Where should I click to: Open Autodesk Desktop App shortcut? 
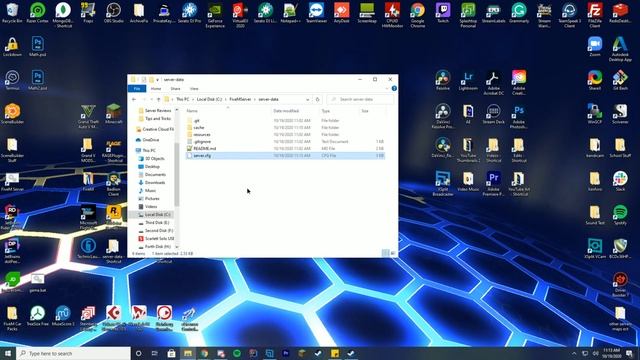(x=620, y=49)
